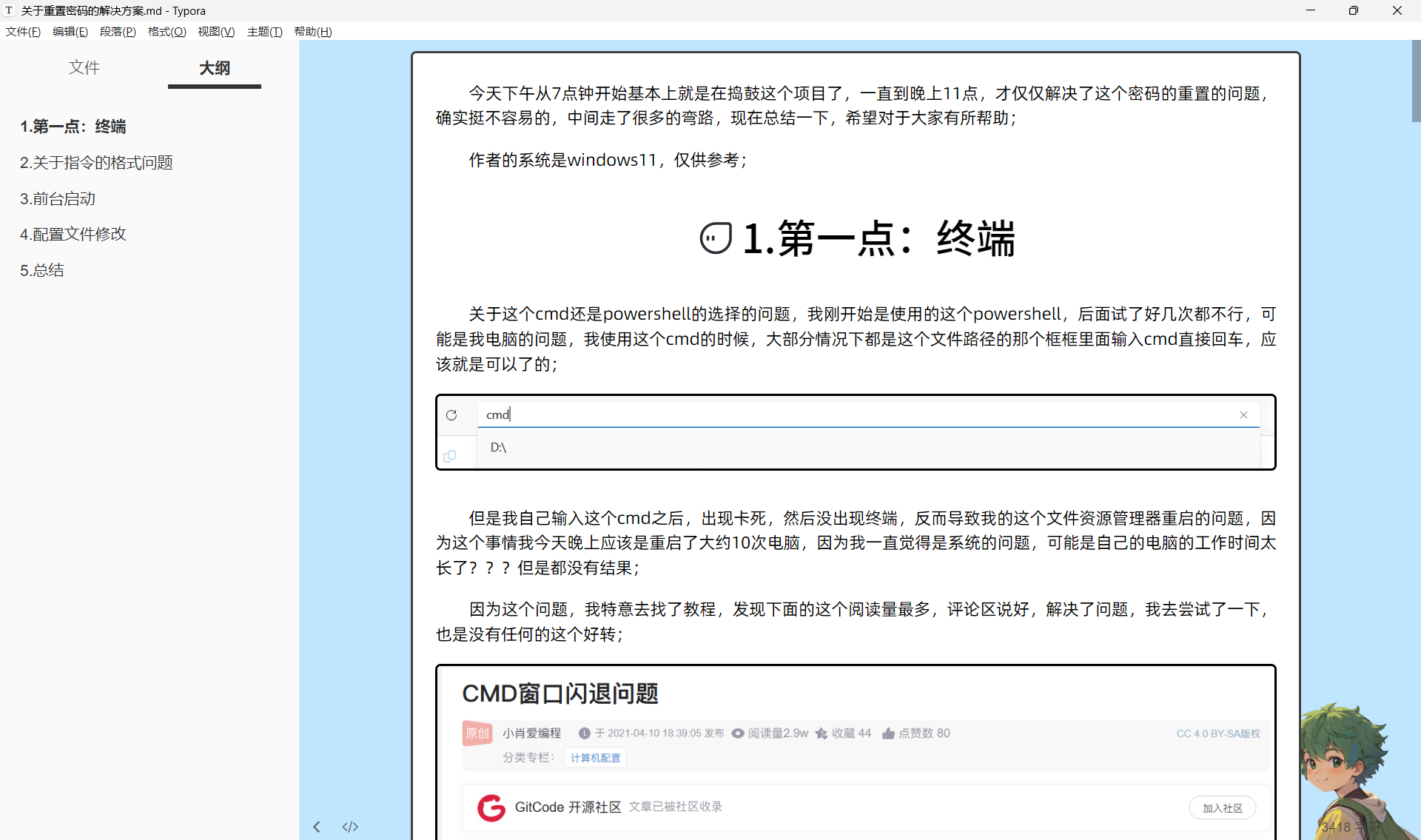Jump to outline item 5.总结
This screenshot has width=1421, height=840.
[41, 269]
